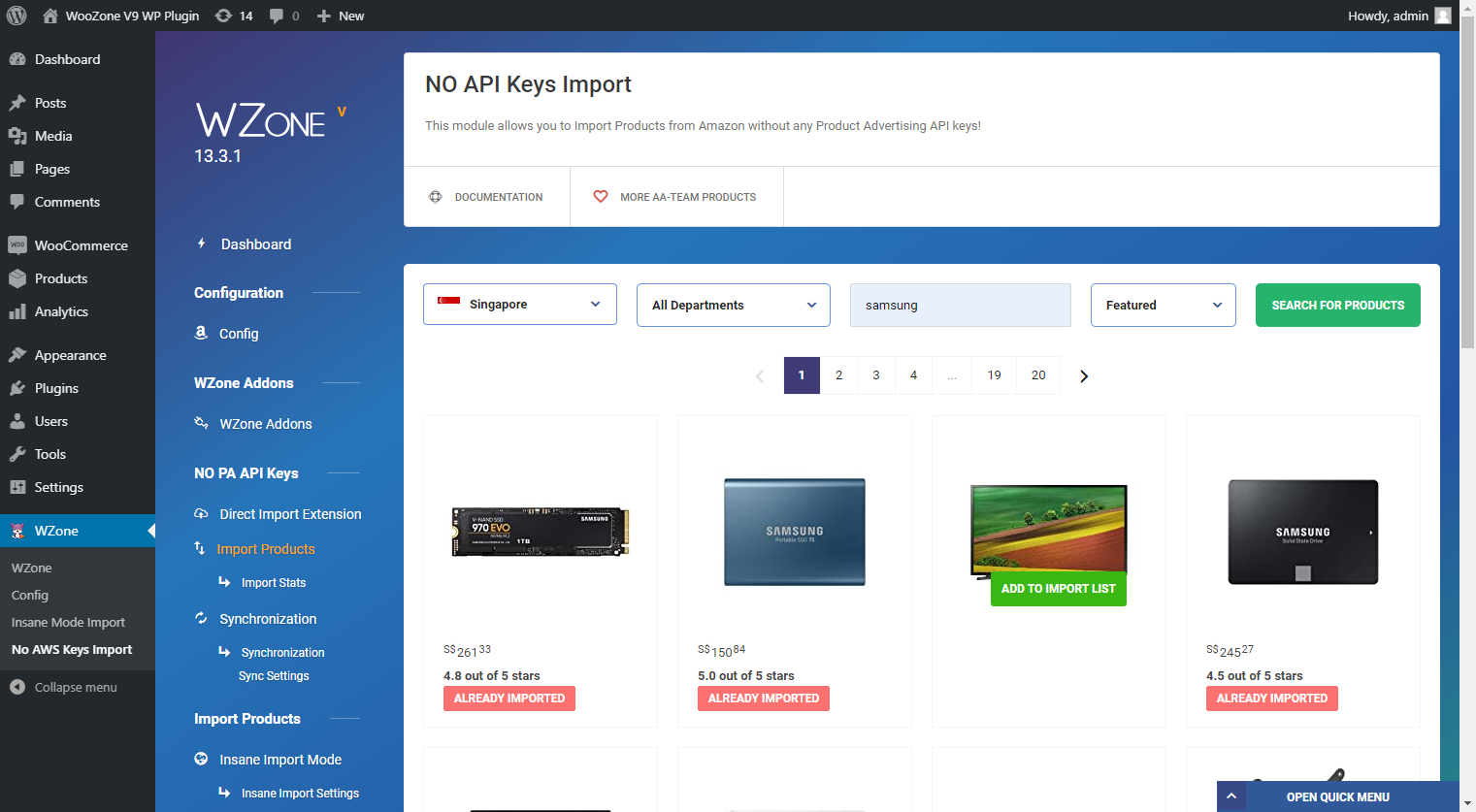Viewport: 1476px width, 812px height.
Task: Click the Comments sidebar icon
Action: 17,202
